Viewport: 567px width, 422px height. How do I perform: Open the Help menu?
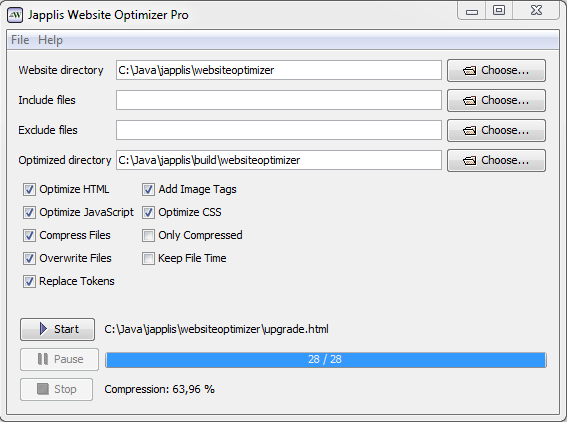tap(50, 40)
